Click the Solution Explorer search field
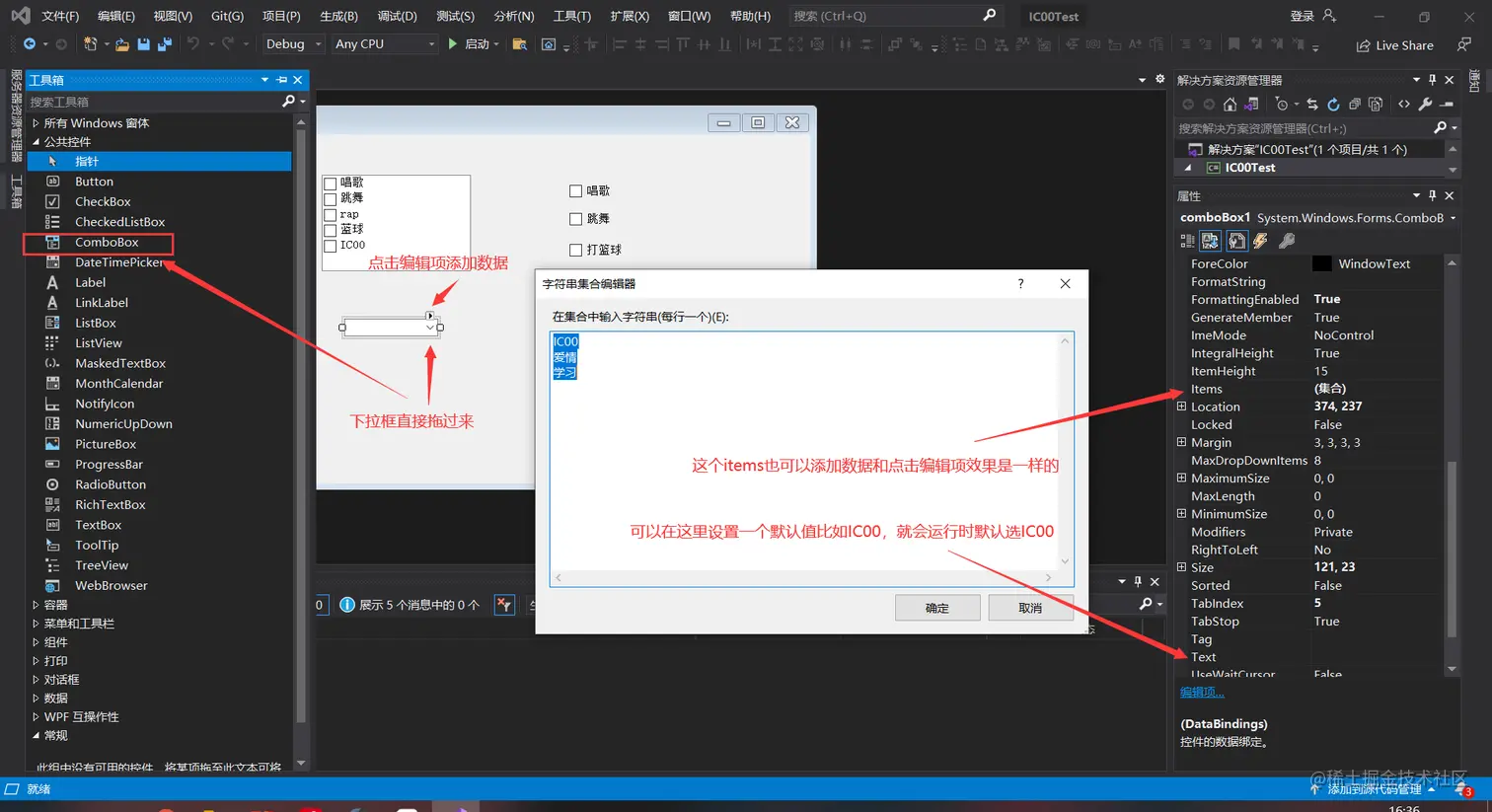 [1303, 128]
